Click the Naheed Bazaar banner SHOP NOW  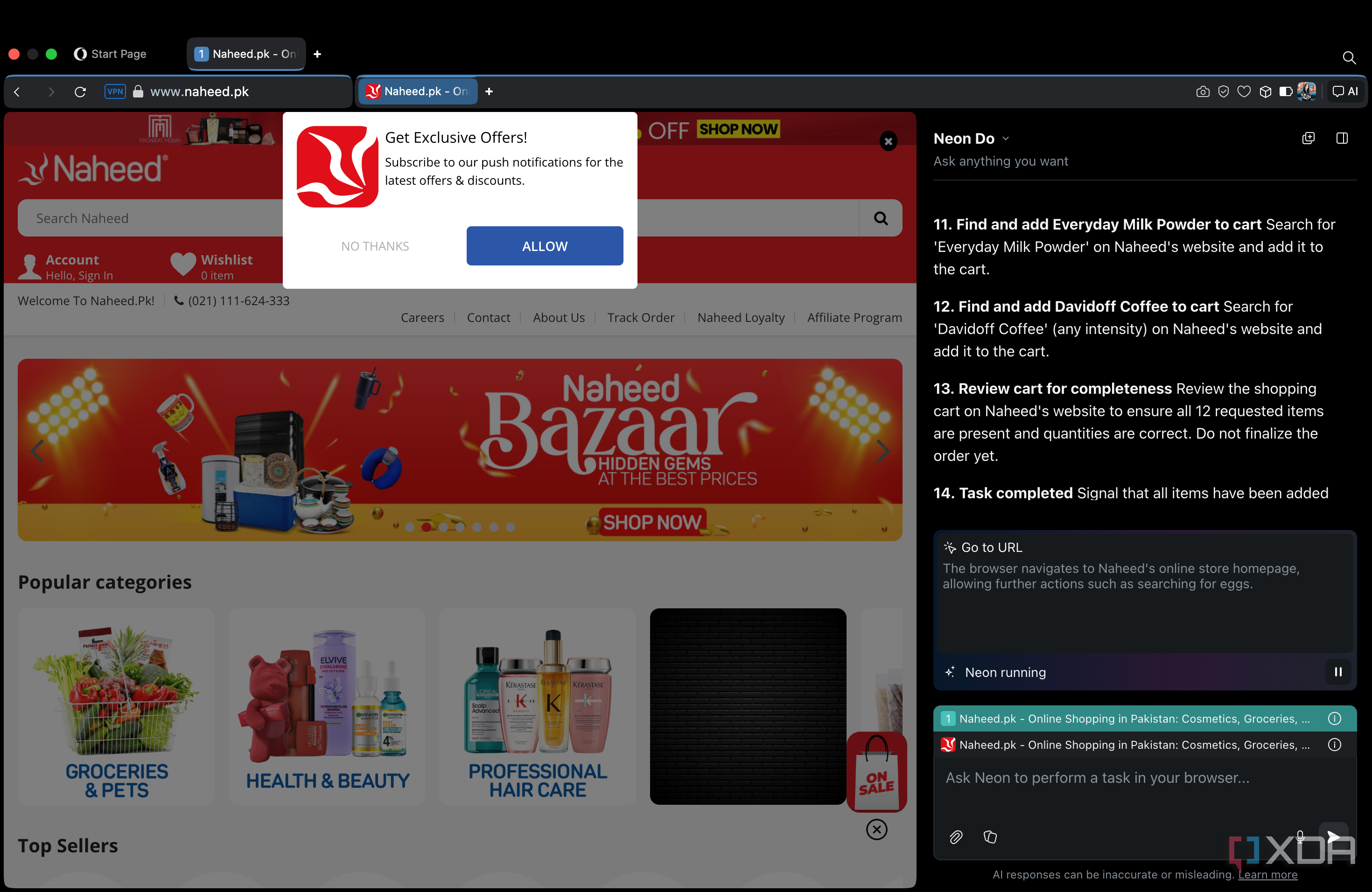tap(652, 522)
